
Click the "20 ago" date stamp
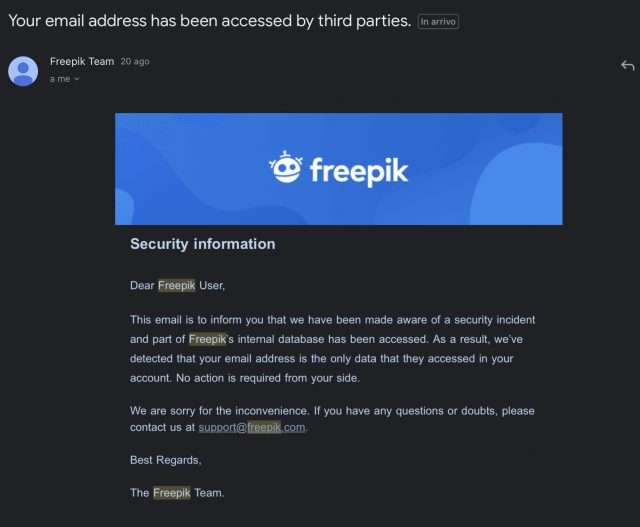[x=135, y=62]
